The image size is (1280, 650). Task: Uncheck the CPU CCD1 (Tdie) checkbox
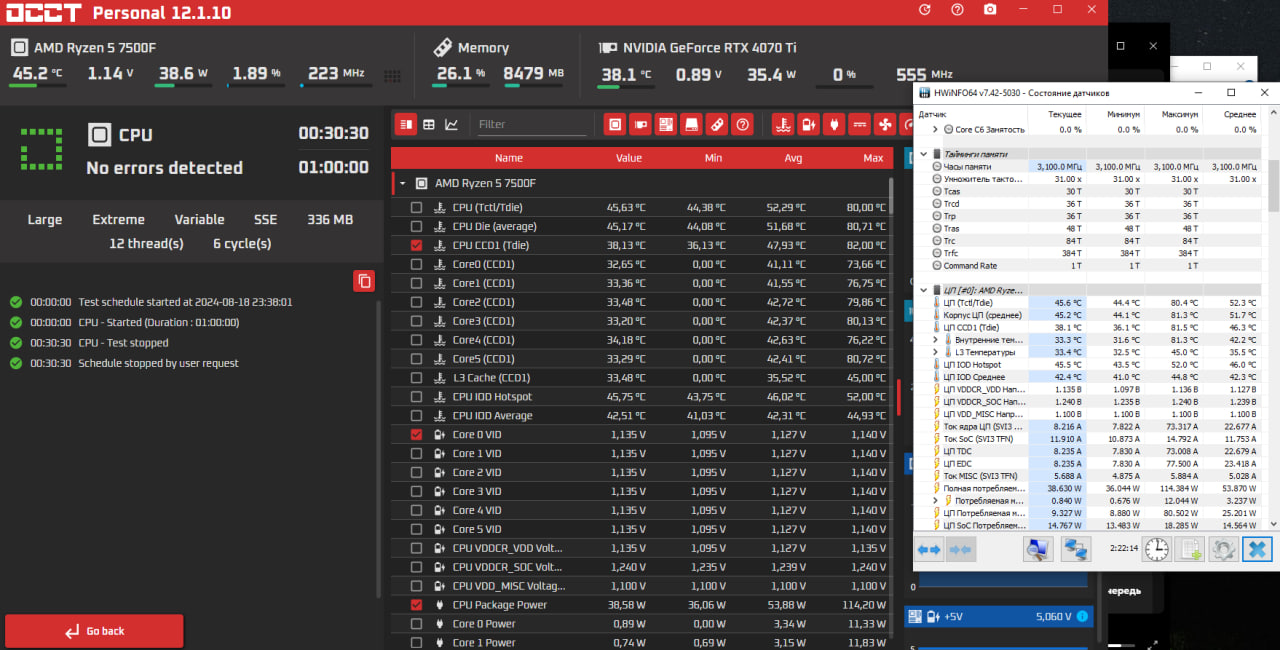(416, 245)
